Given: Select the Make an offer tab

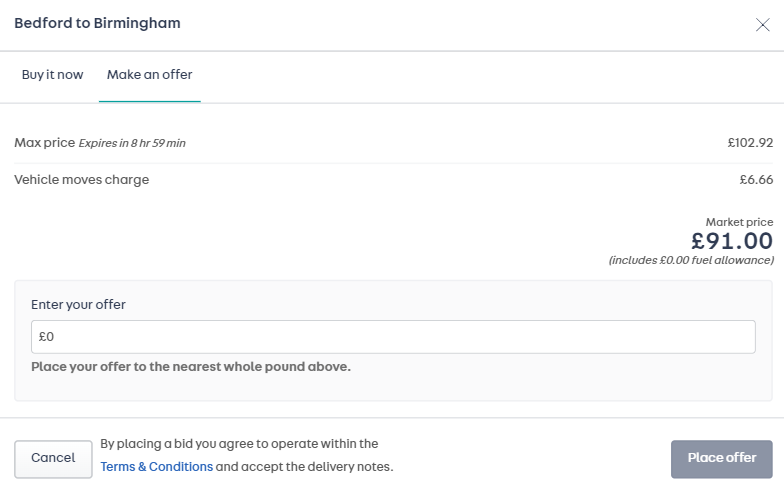Looking at the screenshot, I should coord(150,75).
